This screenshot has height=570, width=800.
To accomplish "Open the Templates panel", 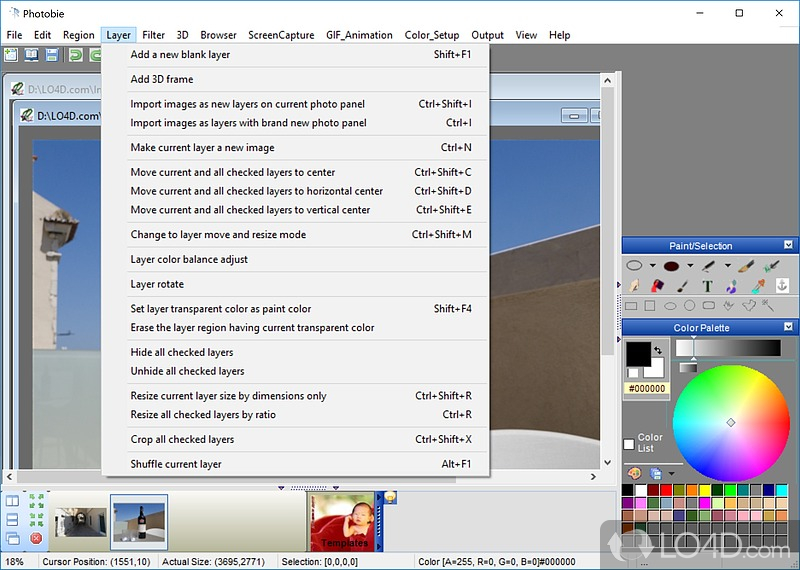I will coord(344,522).
